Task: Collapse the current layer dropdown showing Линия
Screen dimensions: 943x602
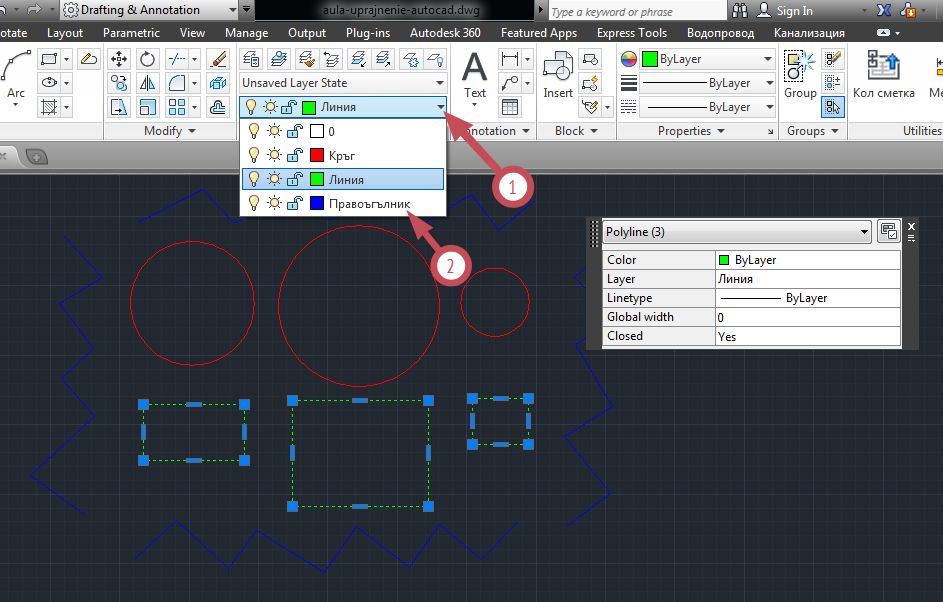Action: 441,107
